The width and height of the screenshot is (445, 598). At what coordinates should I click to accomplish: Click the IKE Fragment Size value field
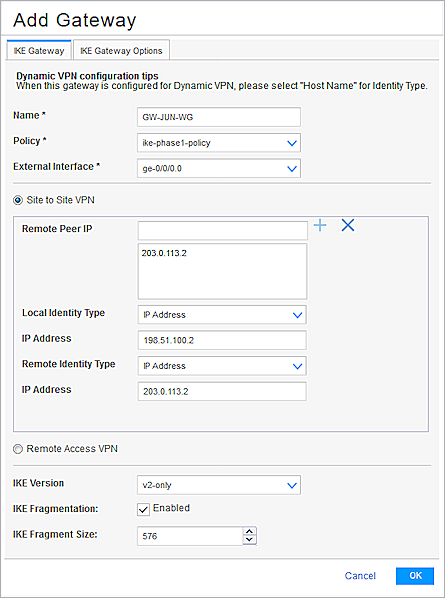click(190, 536)
